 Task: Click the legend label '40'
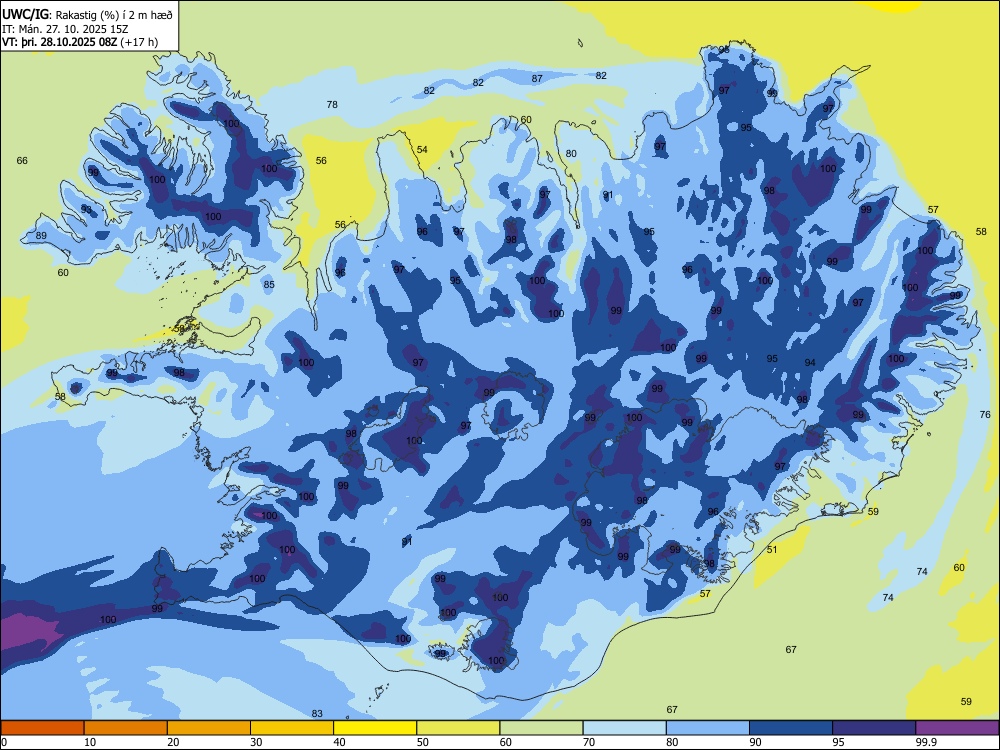tap(339, 742)
